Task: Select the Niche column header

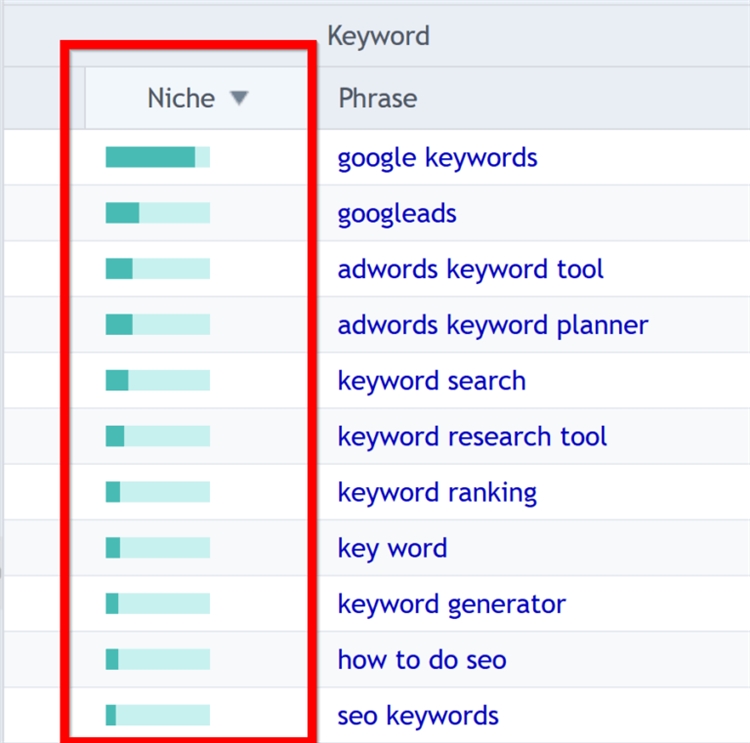Action: tap(181, 98)
